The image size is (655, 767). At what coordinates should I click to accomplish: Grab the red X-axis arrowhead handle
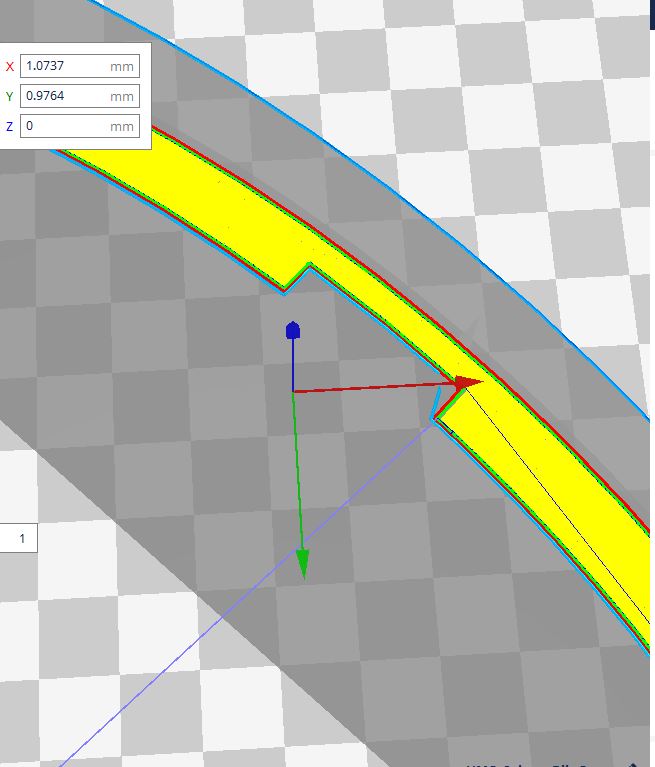tap(468, 382)
